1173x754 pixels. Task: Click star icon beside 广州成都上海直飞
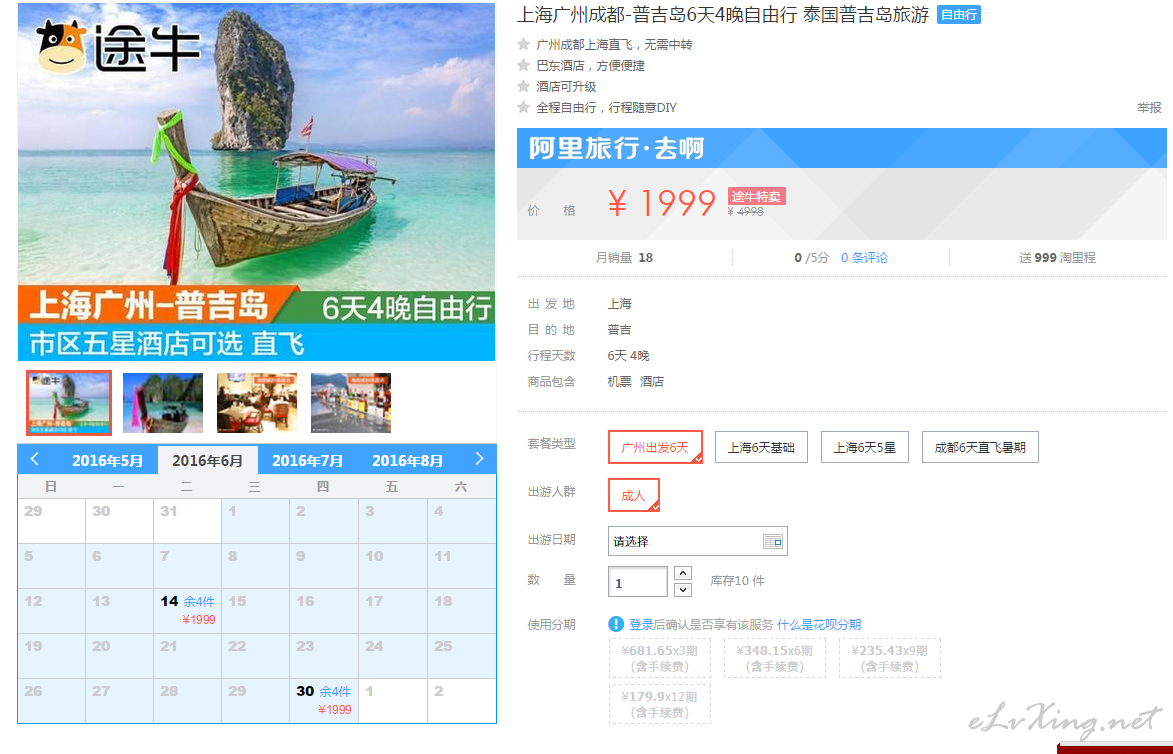coord(524,44)
